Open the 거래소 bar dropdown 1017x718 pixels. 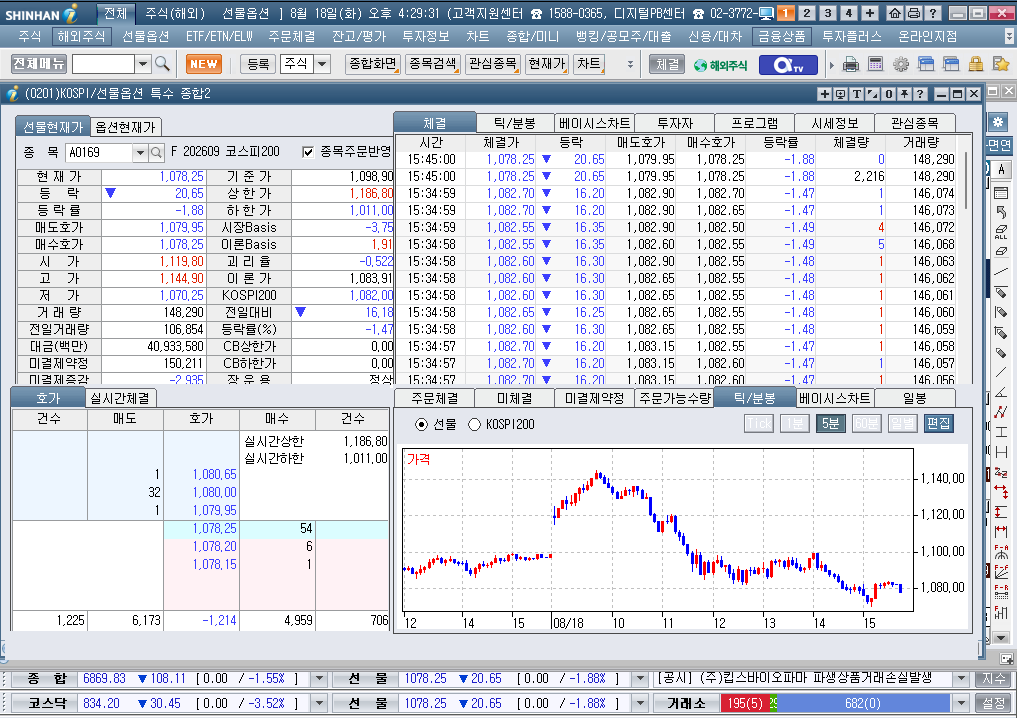pos(961,703)
